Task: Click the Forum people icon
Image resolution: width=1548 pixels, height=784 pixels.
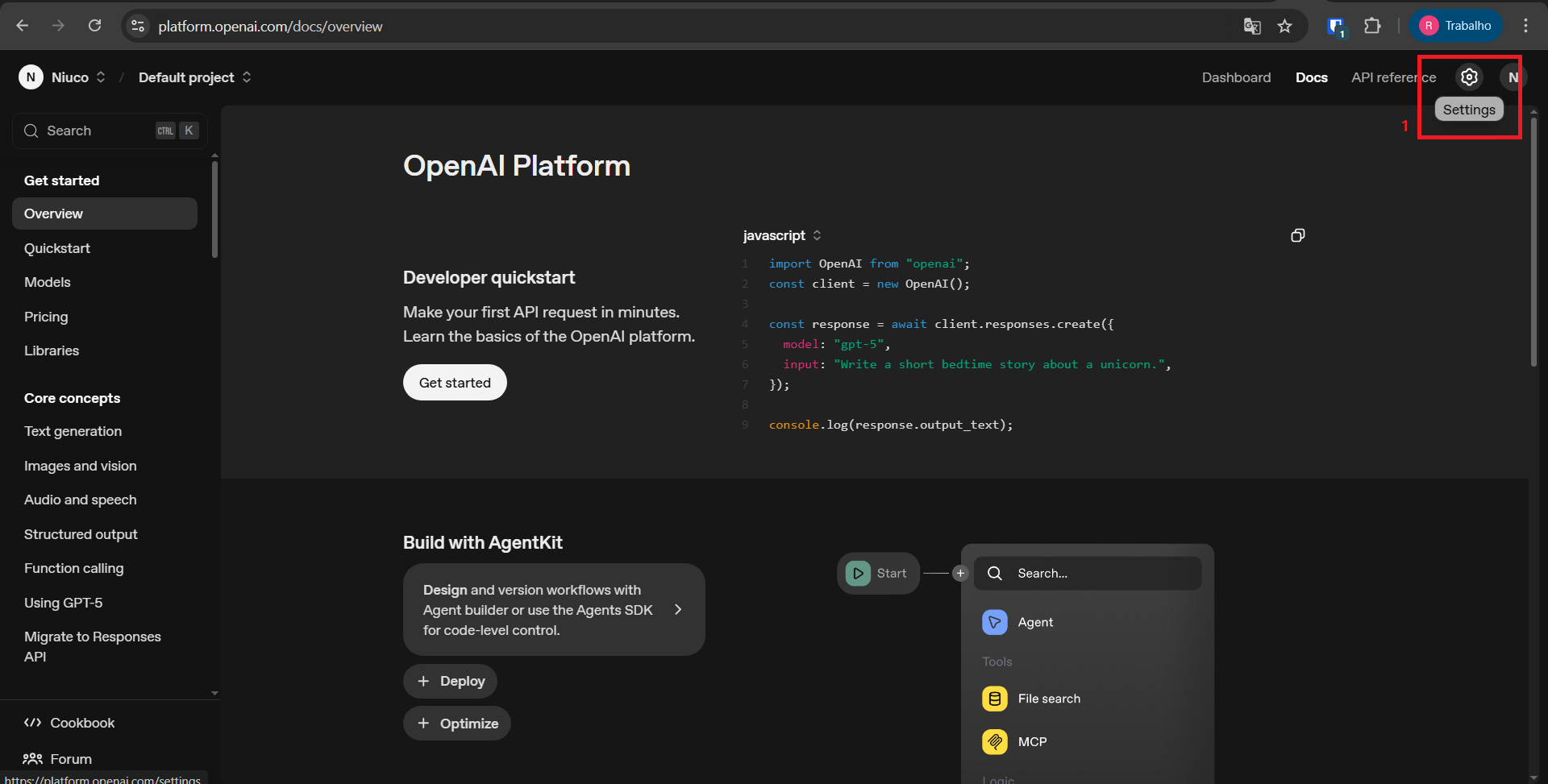Action: pos(32,758)
